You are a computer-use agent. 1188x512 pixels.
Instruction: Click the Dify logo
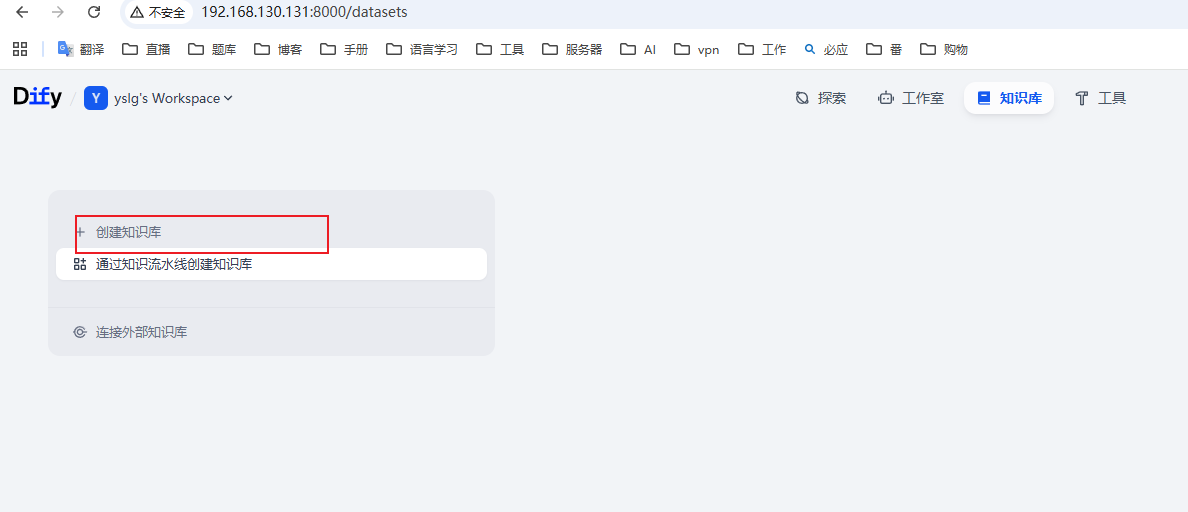click(37, 97)
